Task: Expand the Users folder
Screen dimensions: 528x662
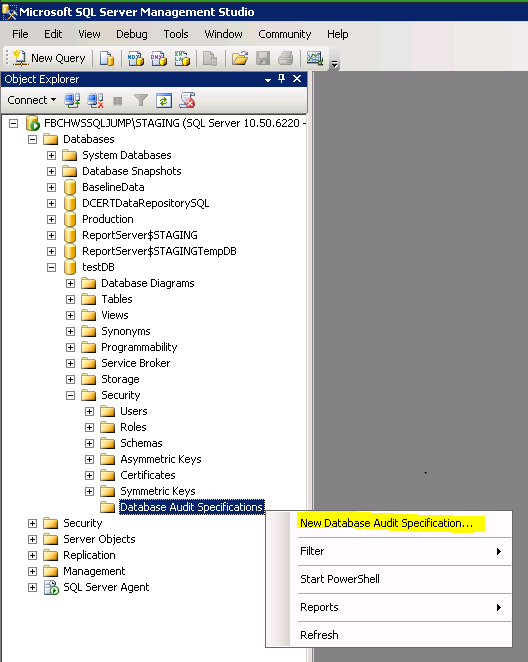Action: (x=89, y=412)
